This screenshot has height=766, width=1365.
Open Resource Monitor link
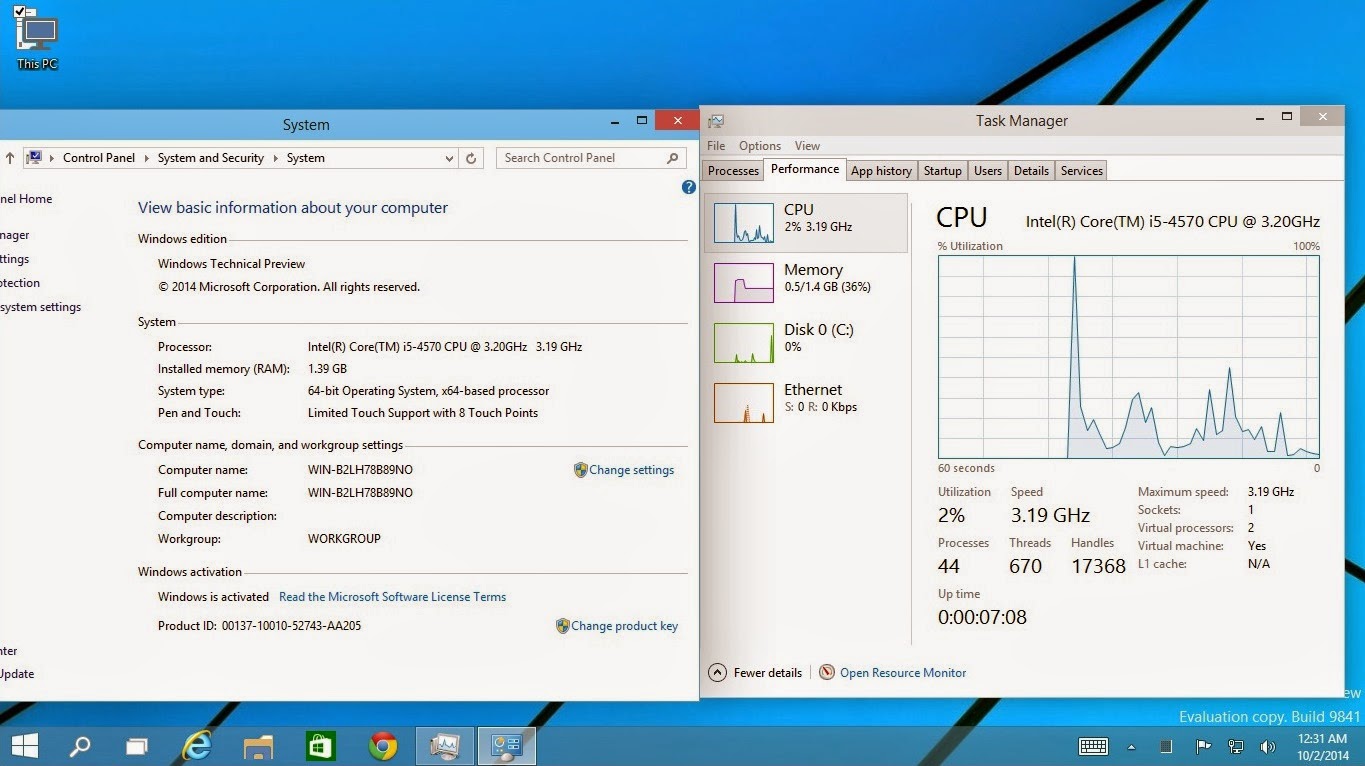903,673
